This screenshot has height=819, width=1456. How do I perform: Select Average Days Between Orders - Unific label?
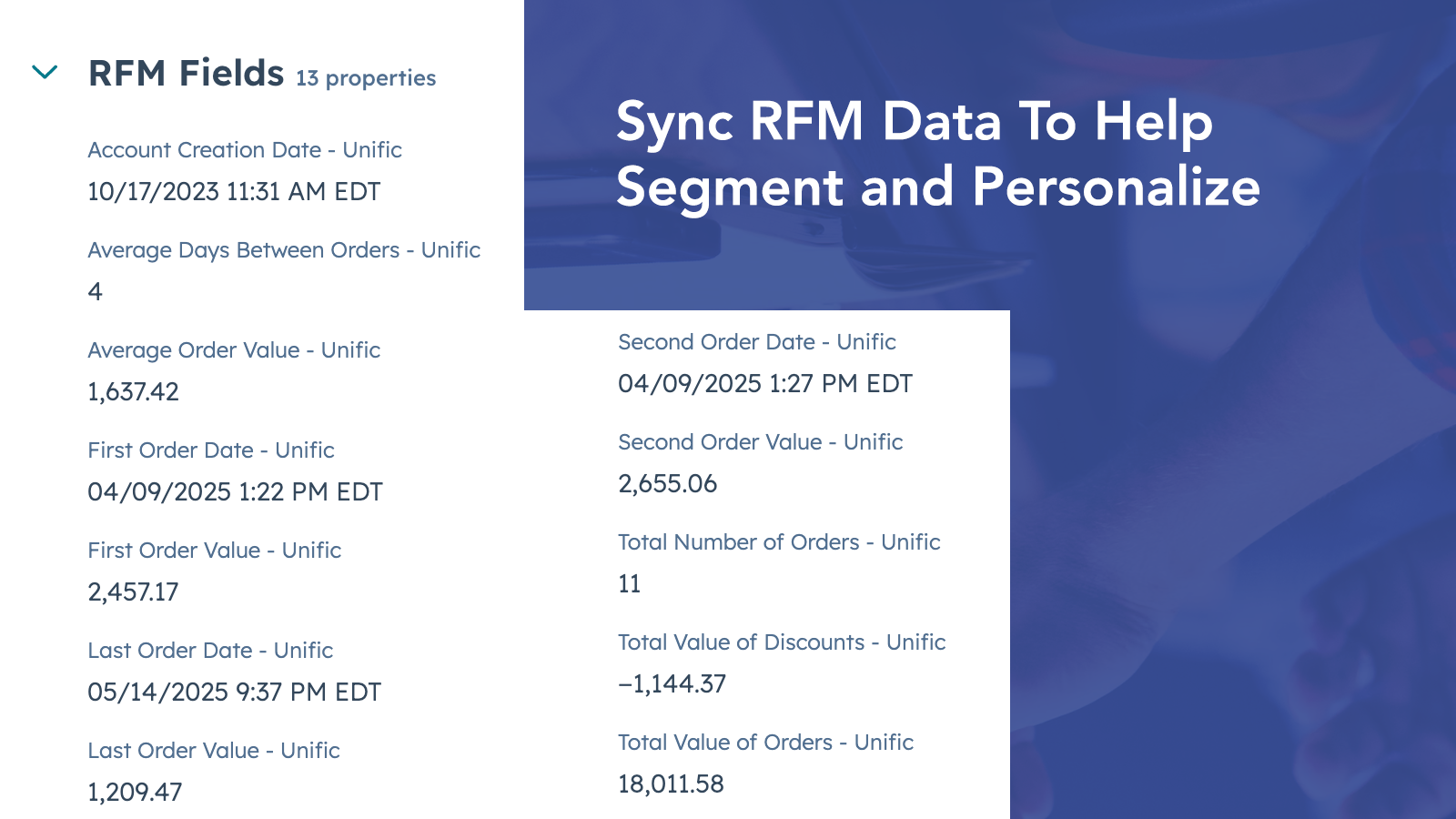pos(284,250)
